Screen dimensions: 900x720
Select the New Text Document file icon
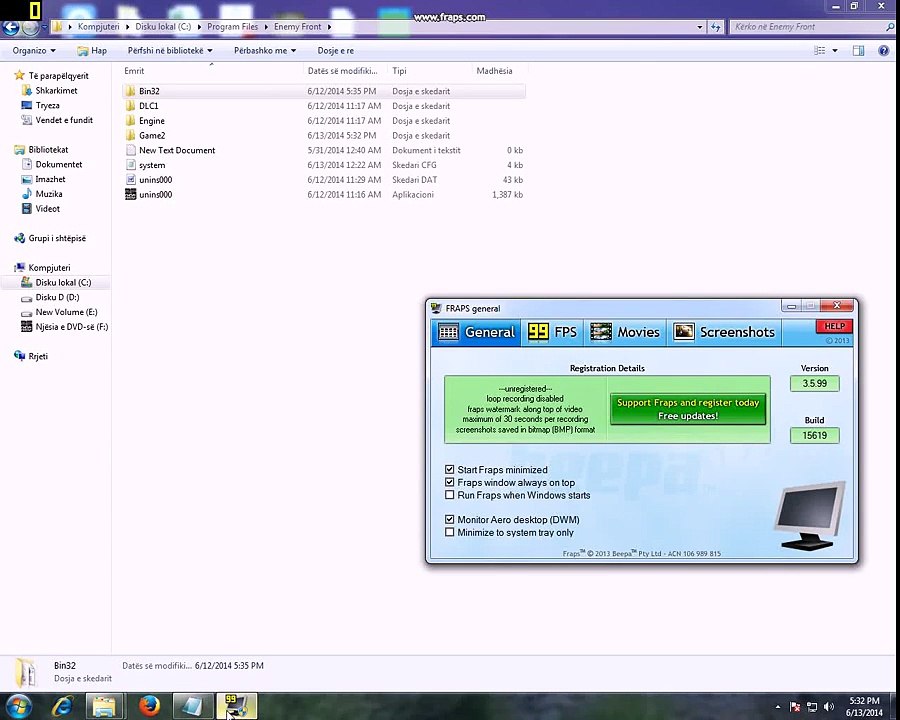tap(130, 150)
